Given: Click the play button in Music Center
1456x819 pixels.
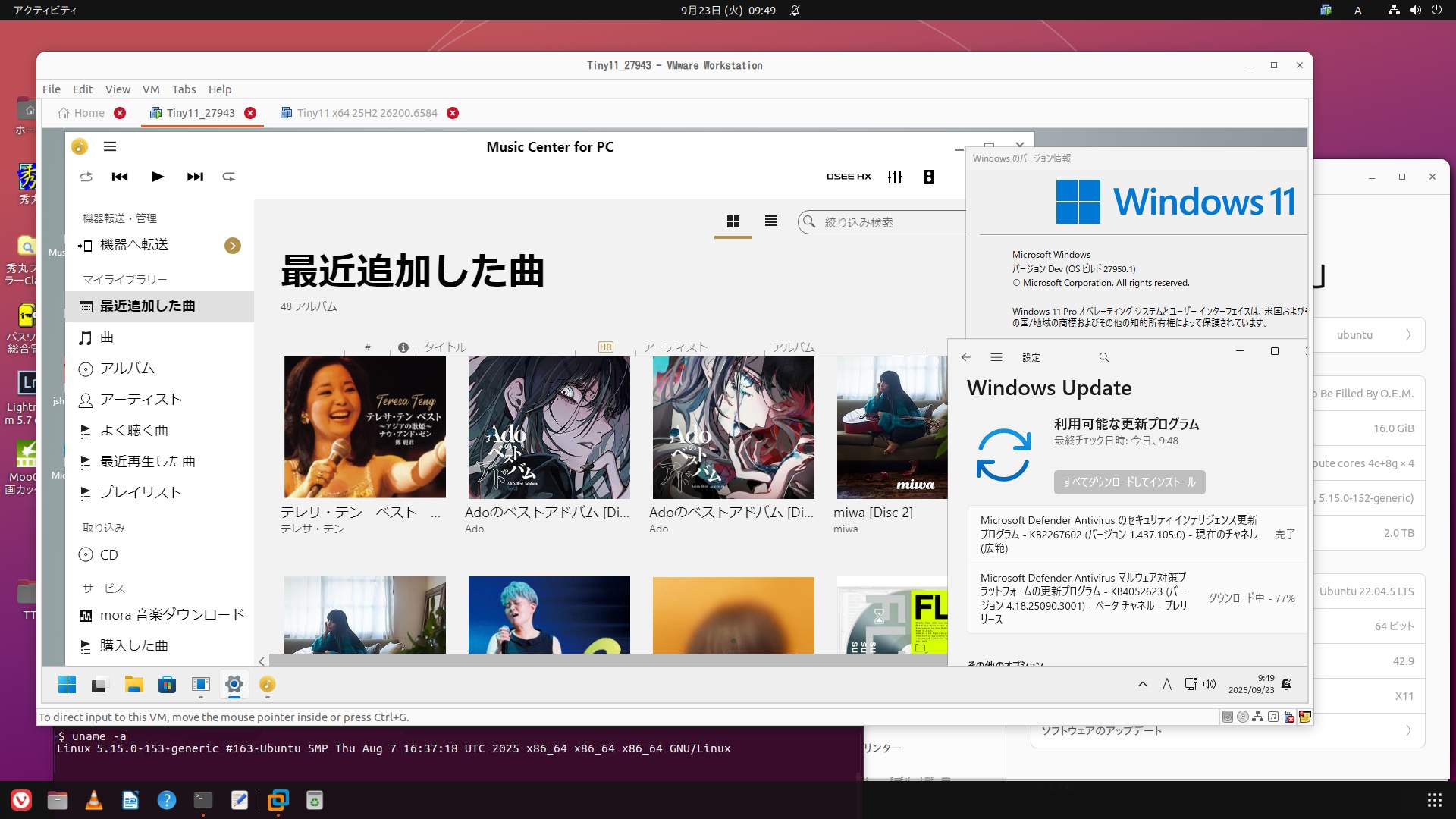Looking at the screenshot, I should [x=158, y=177].
